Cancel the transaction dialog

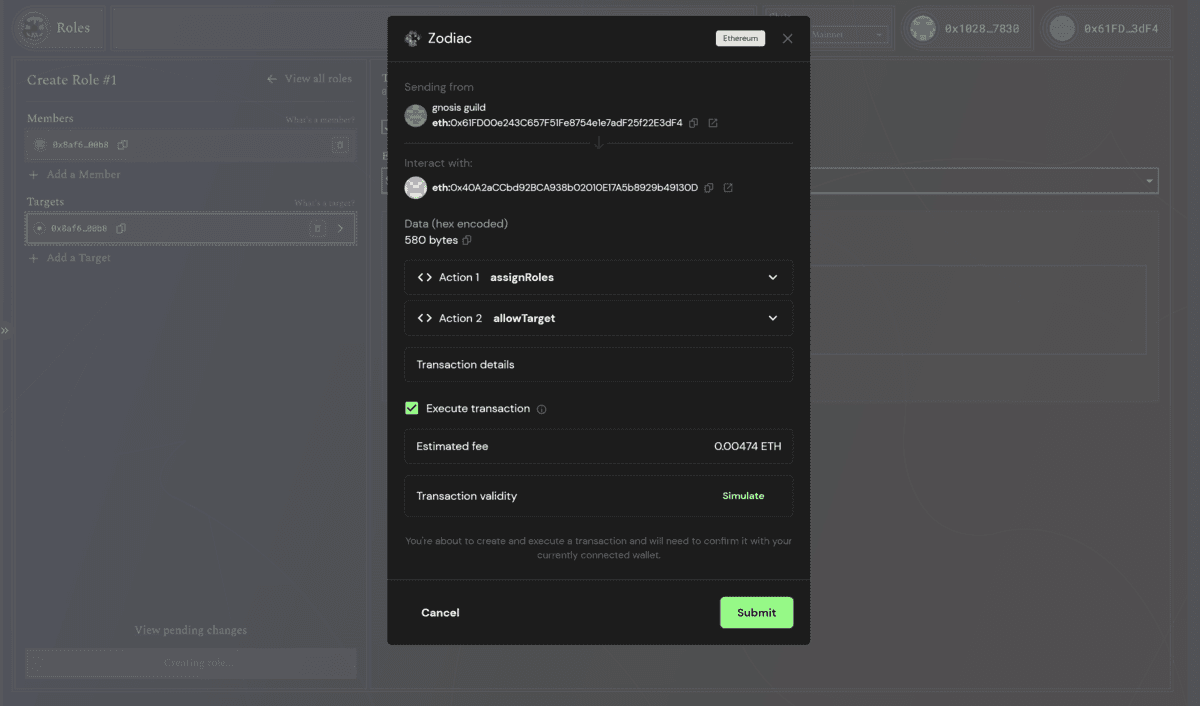point(440,613)
